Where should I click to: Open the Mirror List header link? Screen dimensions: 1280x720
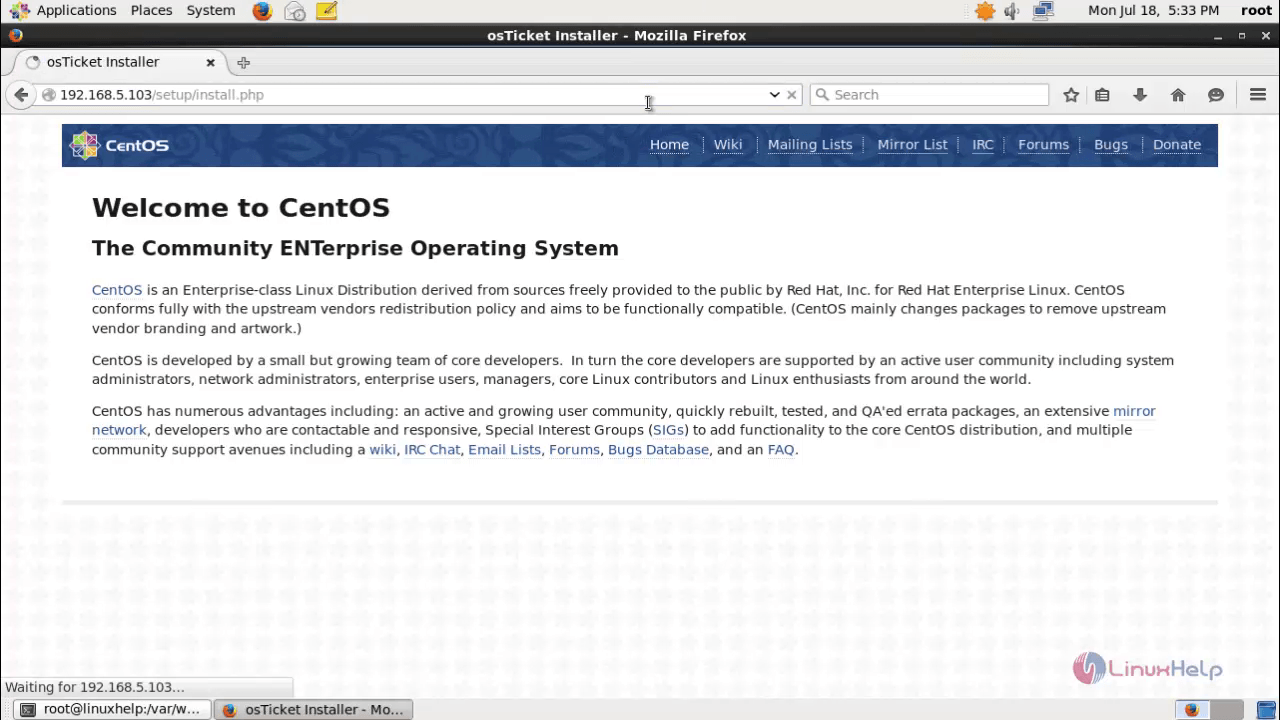click(x=912, y=145)
